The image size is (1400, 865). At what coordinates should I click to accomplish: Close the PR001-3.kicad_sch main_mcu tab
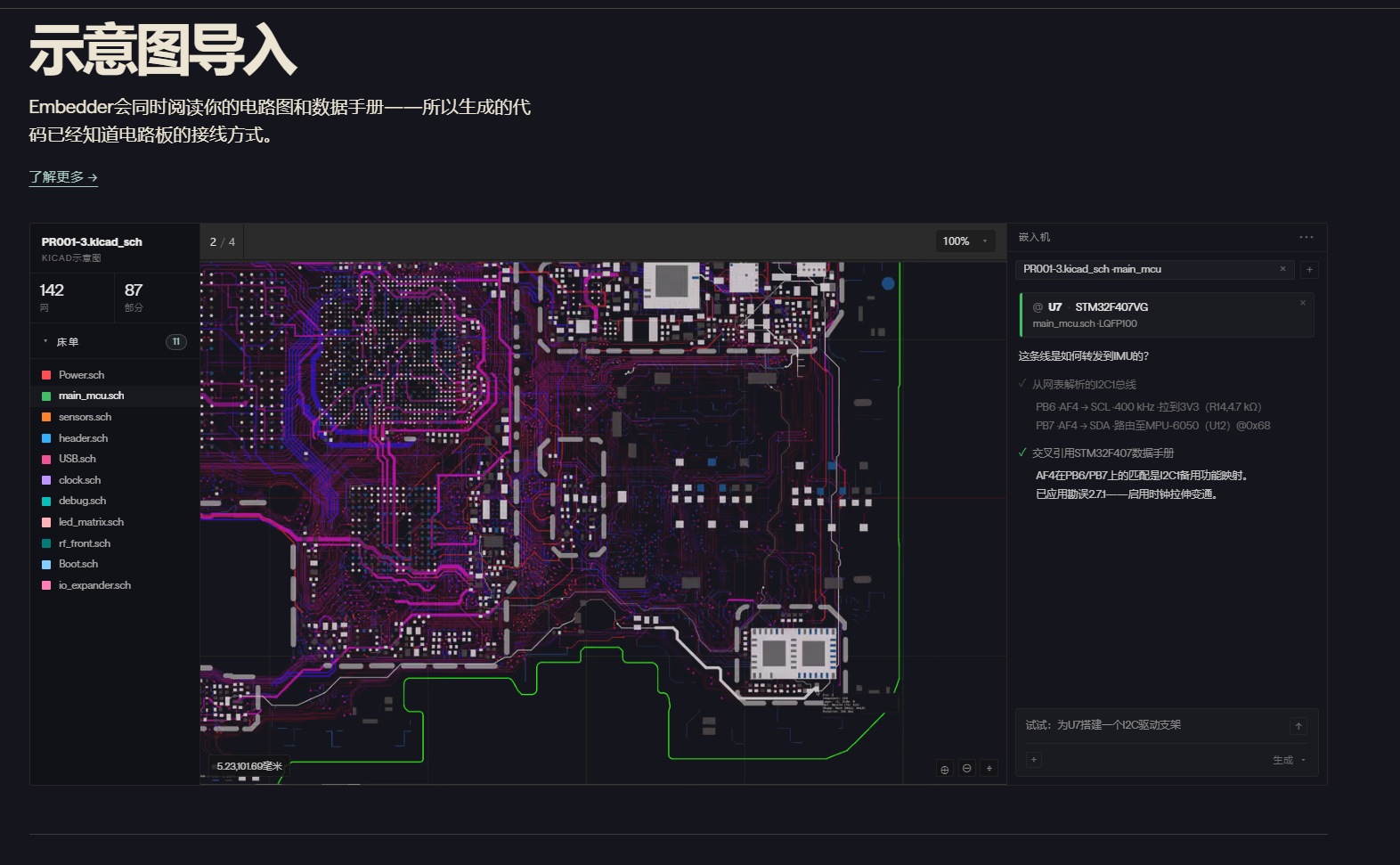(x=1282, y=269)
